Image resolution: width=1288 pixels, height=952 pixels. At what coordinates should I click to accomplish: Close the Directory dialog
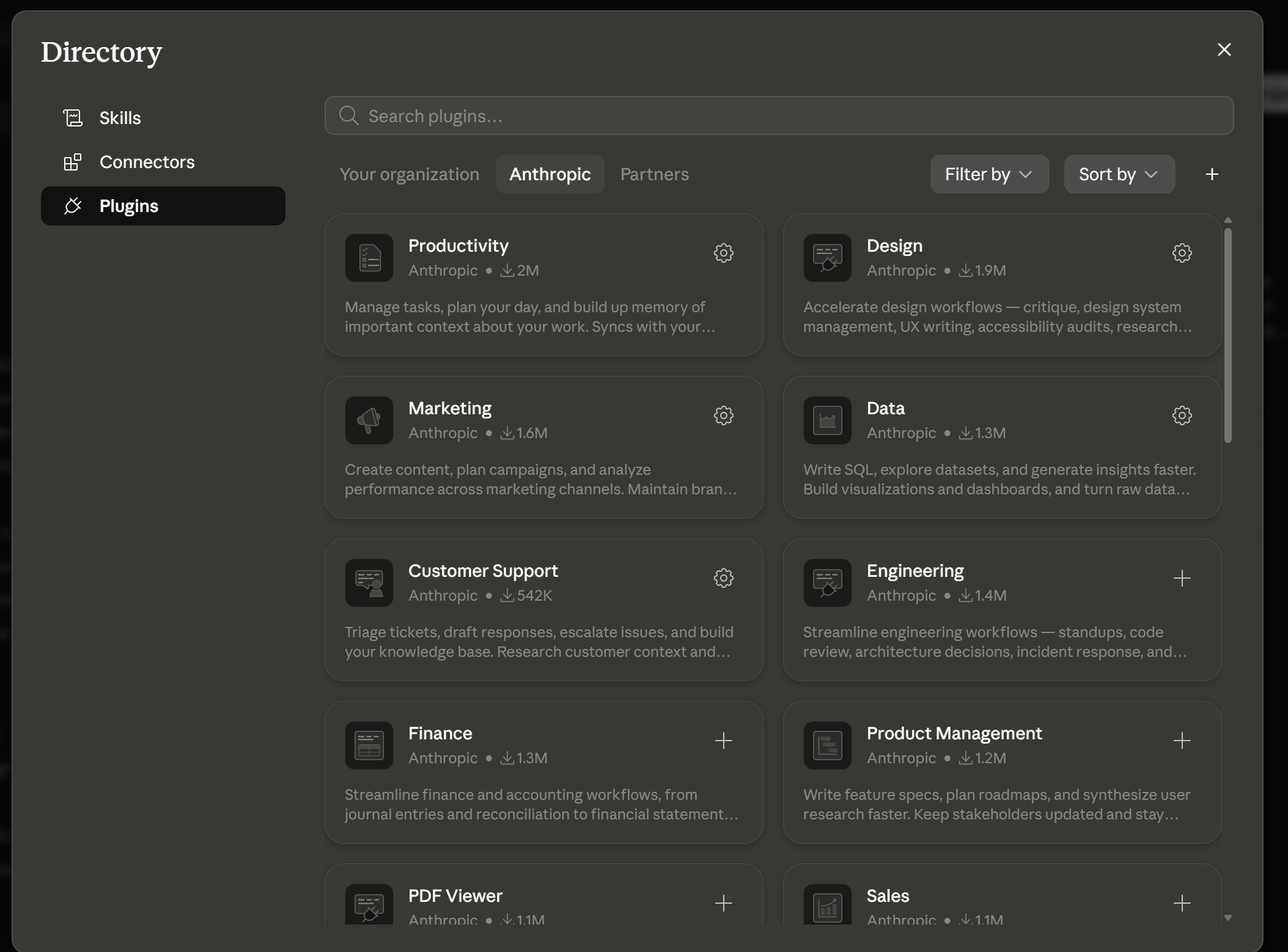click(1224, 49)
